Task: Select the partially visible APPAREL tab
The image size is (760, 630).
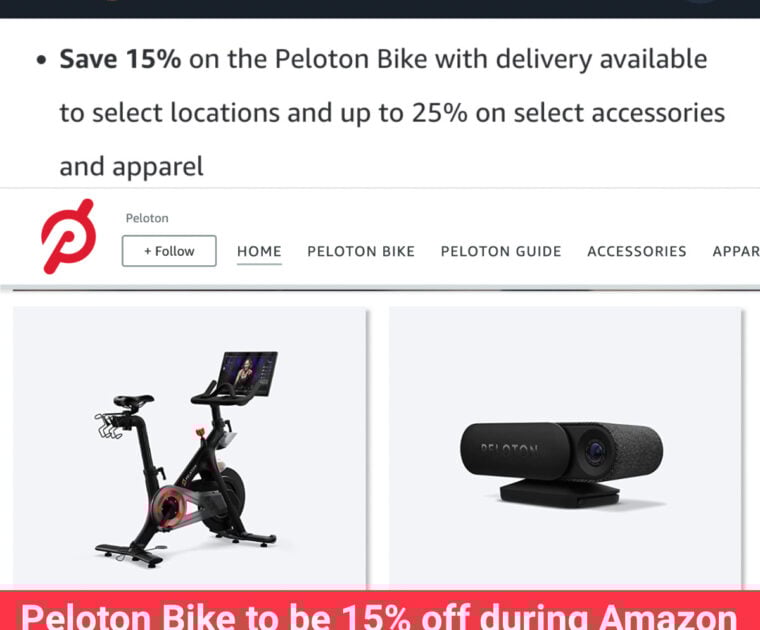Action: pyautogui.click(x=736, y=252)
